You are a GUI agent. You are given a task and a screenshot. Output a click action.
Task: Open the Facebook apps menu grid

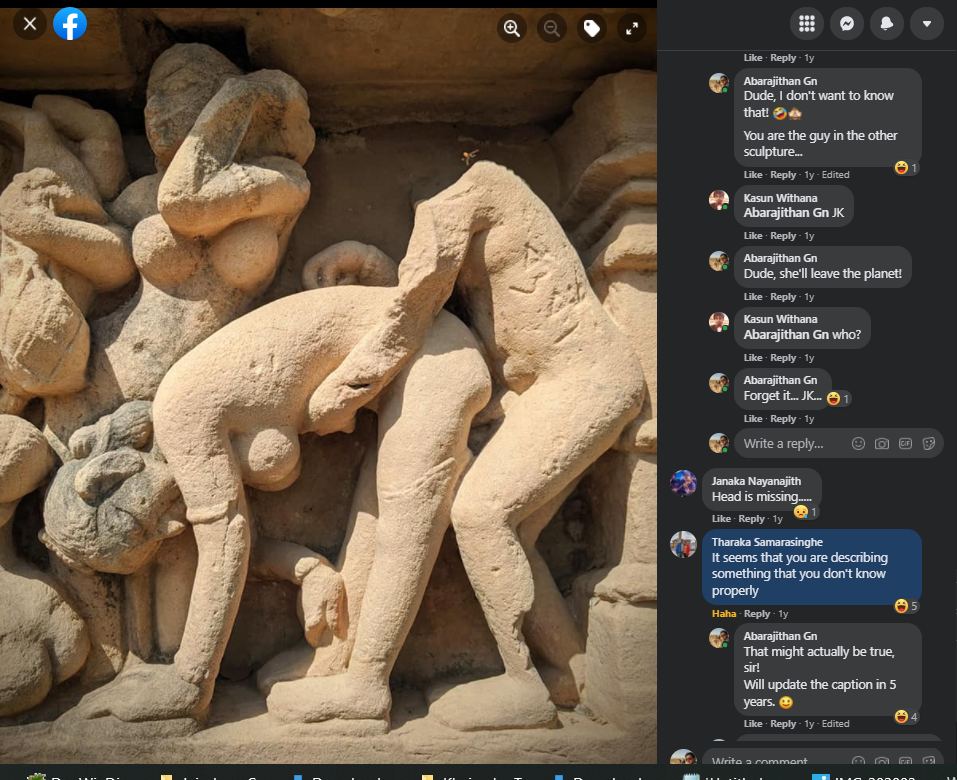click(807, 24)
